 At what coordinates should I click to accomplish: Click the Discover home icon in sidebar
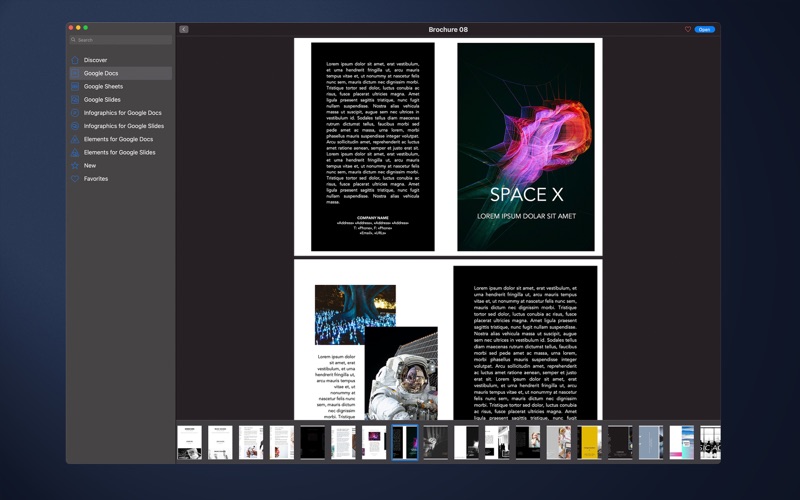click(75, 60)
